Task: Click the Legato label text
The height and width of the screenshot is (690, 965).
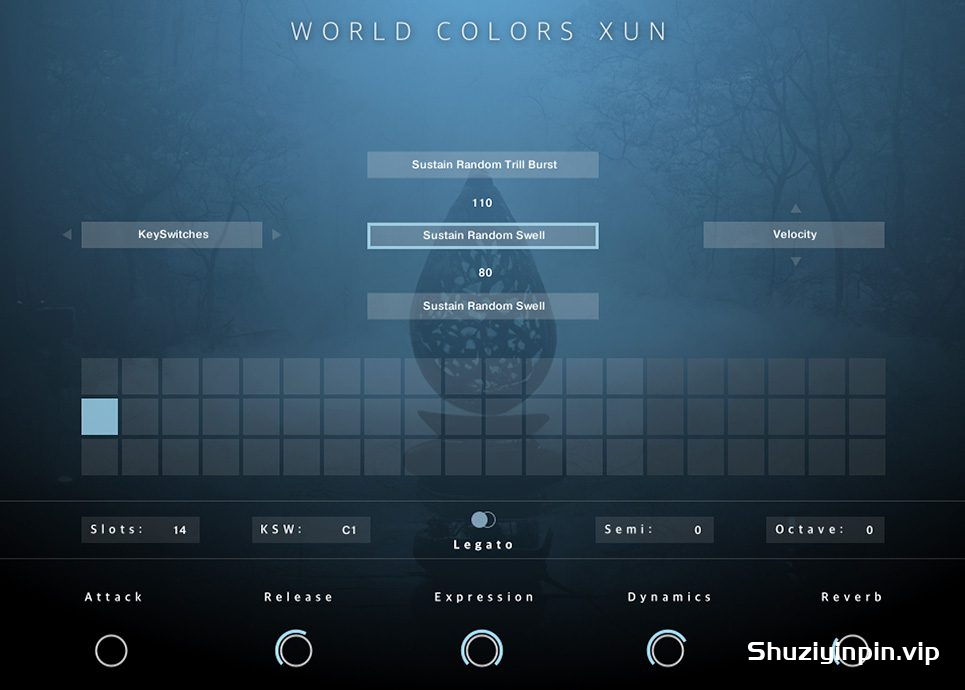Action: click(483, 545)
